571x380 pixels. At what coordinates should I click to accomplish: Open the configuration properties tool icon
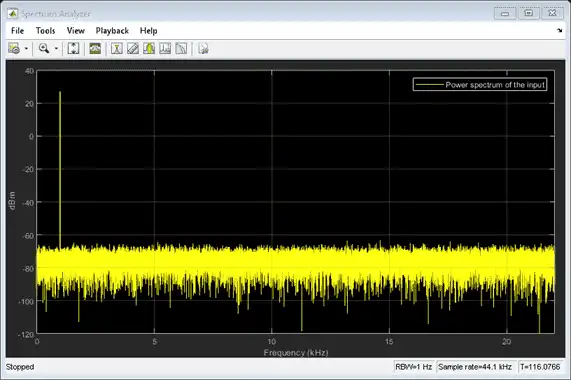coord(14,48)
